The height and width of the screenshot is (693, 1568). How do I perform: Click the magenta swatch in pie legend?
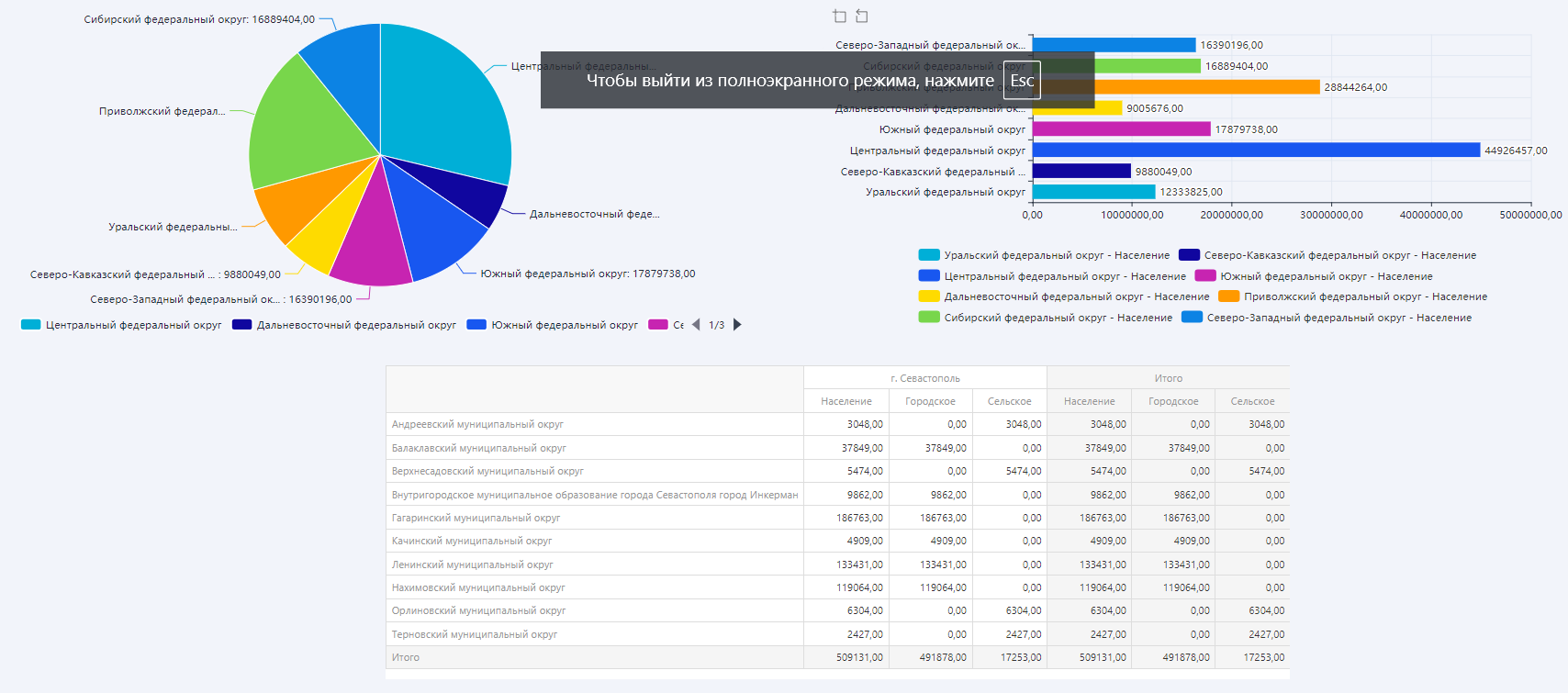[x=657, y=325]
